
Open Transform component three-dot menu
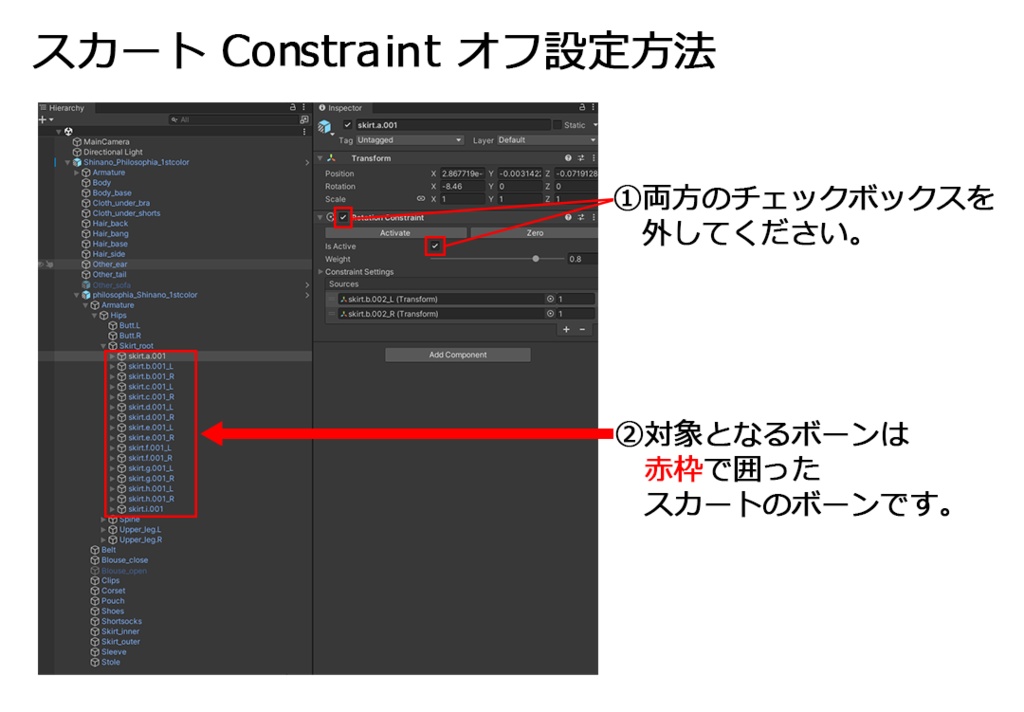coord(593,158)
